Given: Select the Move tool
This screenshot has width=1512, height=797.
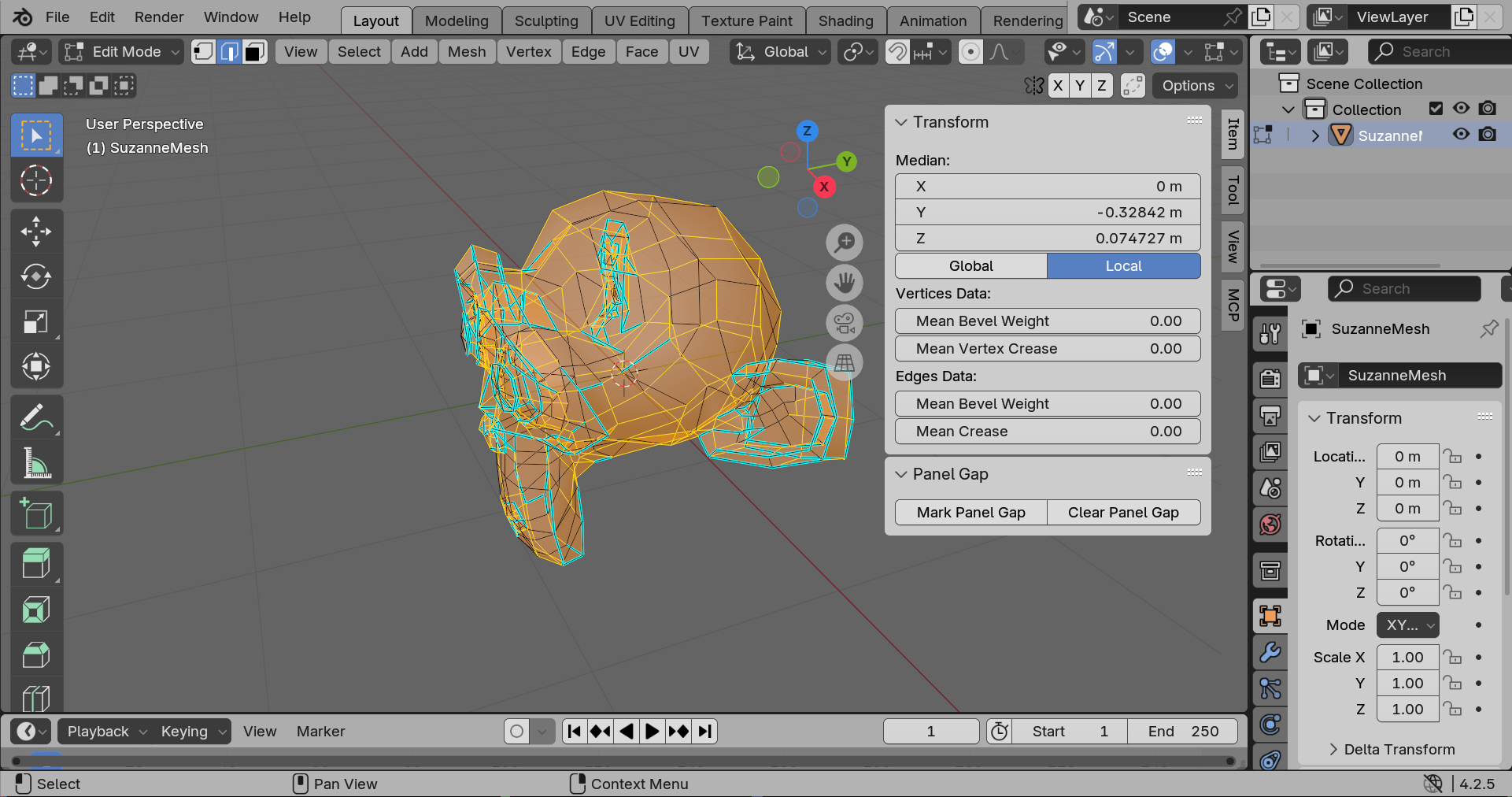Looking at the screenshot, I should pyautogui.click(x=36, y=231).
